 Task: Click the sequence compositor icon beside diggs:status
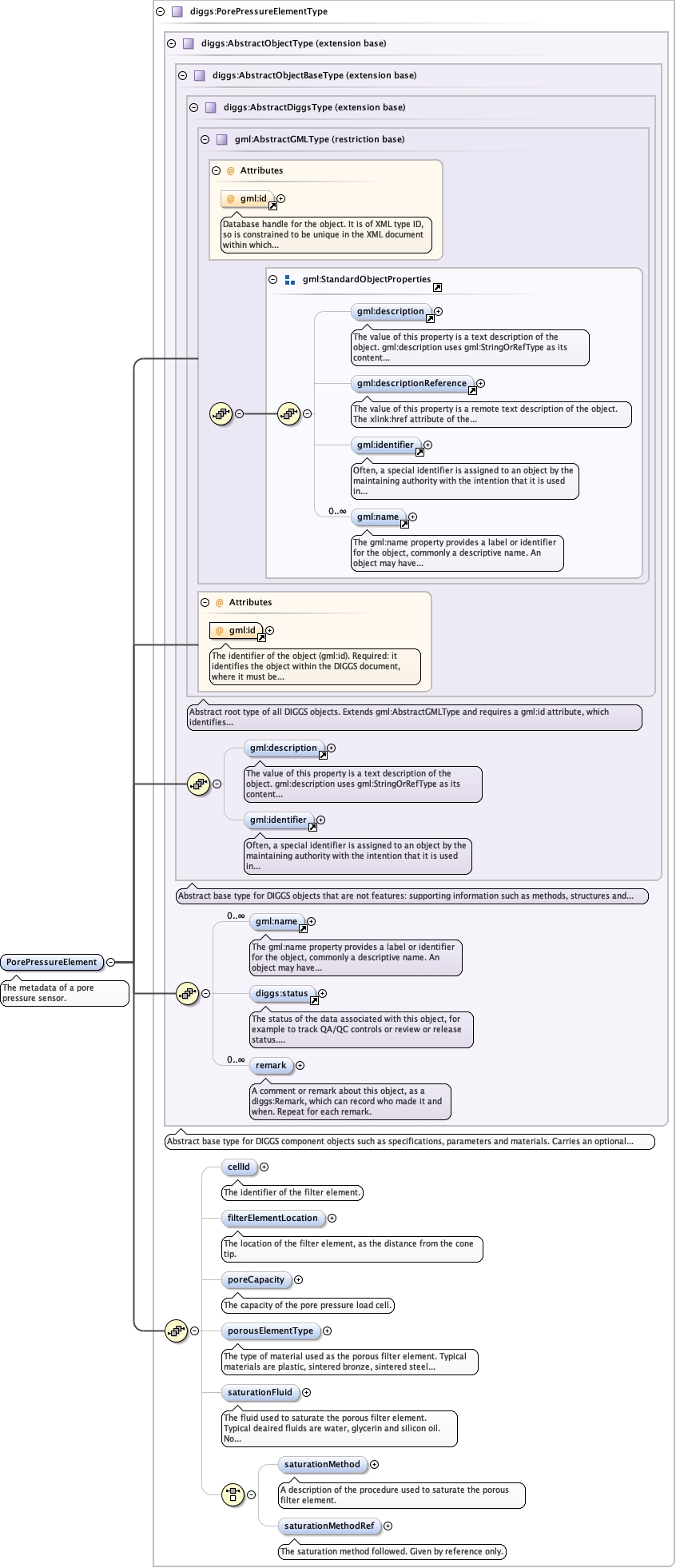(x=188, y=994)
